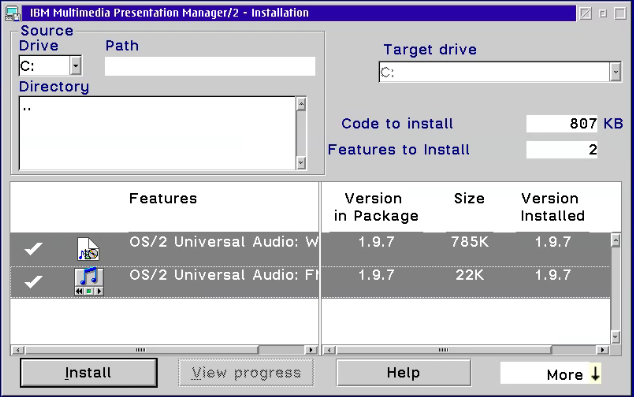Select the 'OS/2 Universal Audio: W' row text
The height and width of the screenshot is (397, 634).
click(x=224, y=242)
